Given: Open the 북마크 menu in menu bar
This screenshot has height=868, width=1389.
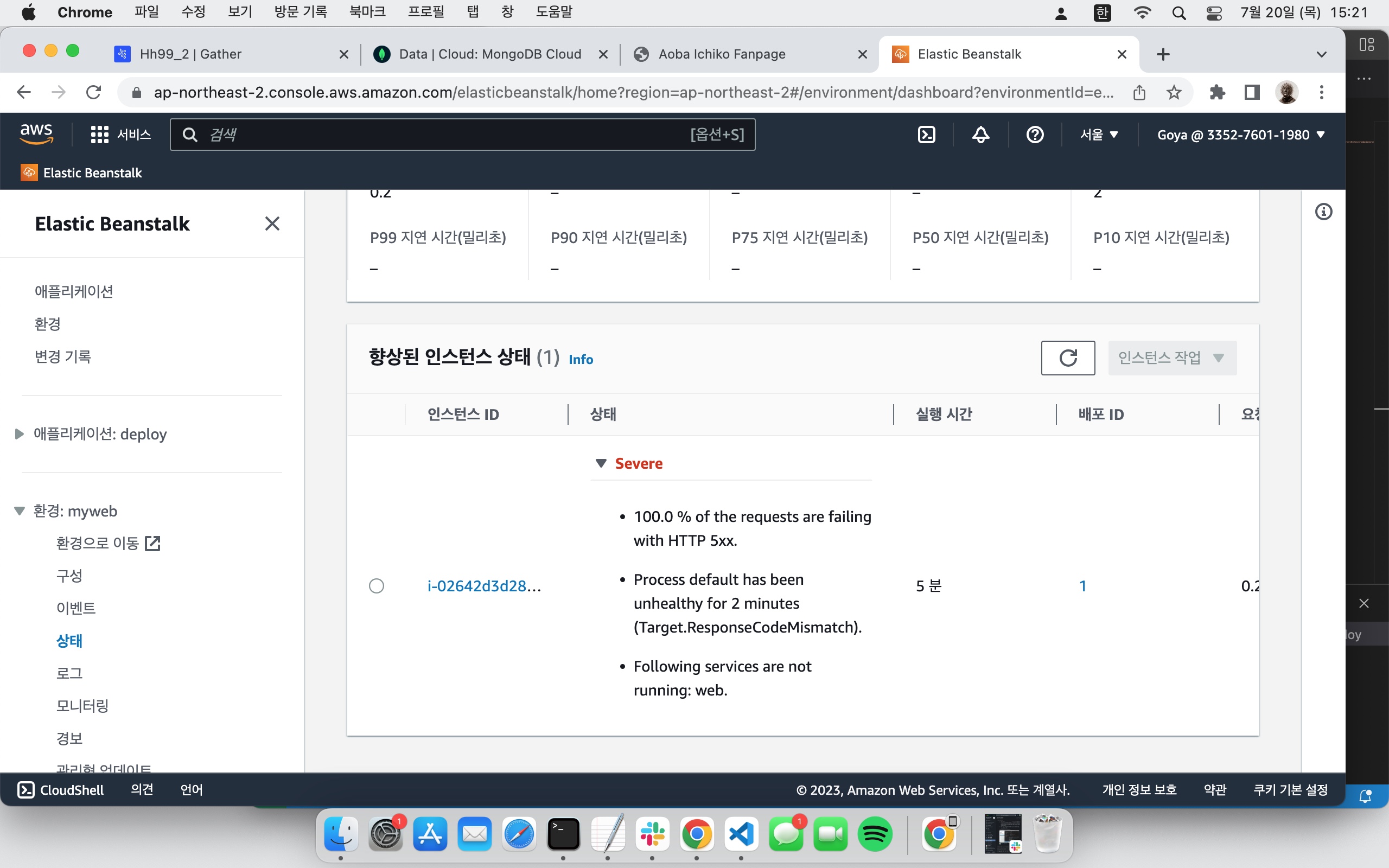Looking at the screenshot, I should tap(367, 12).
